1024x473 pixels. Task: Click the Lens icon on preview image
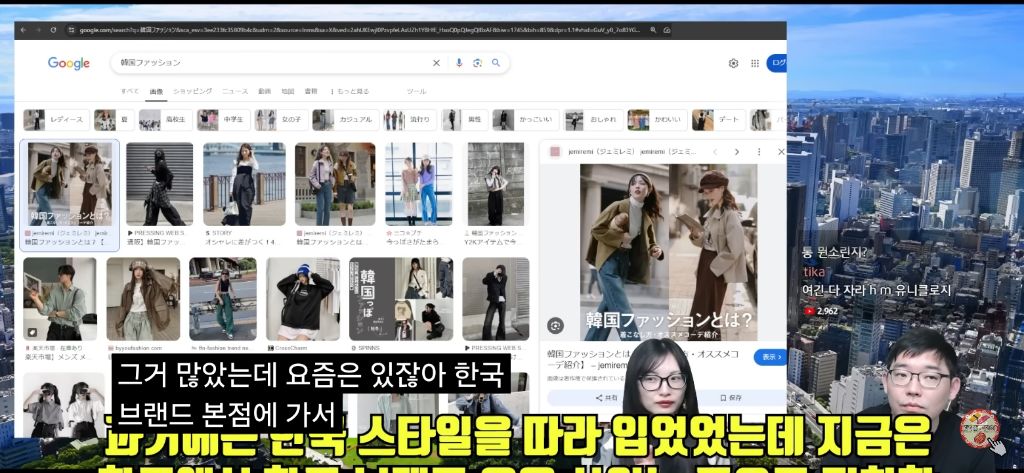pos(556,325)
